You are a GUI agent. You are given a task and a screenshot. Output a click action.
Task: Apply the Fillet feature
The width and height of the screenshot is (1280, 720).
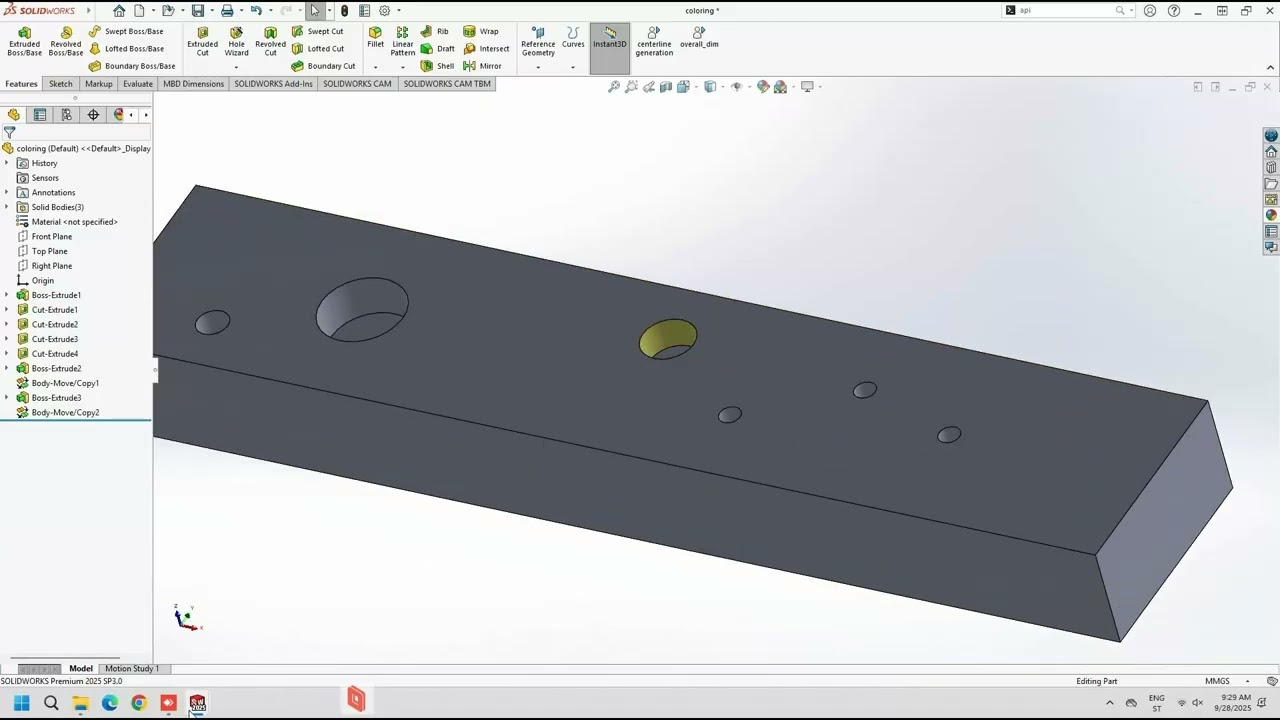375,37
